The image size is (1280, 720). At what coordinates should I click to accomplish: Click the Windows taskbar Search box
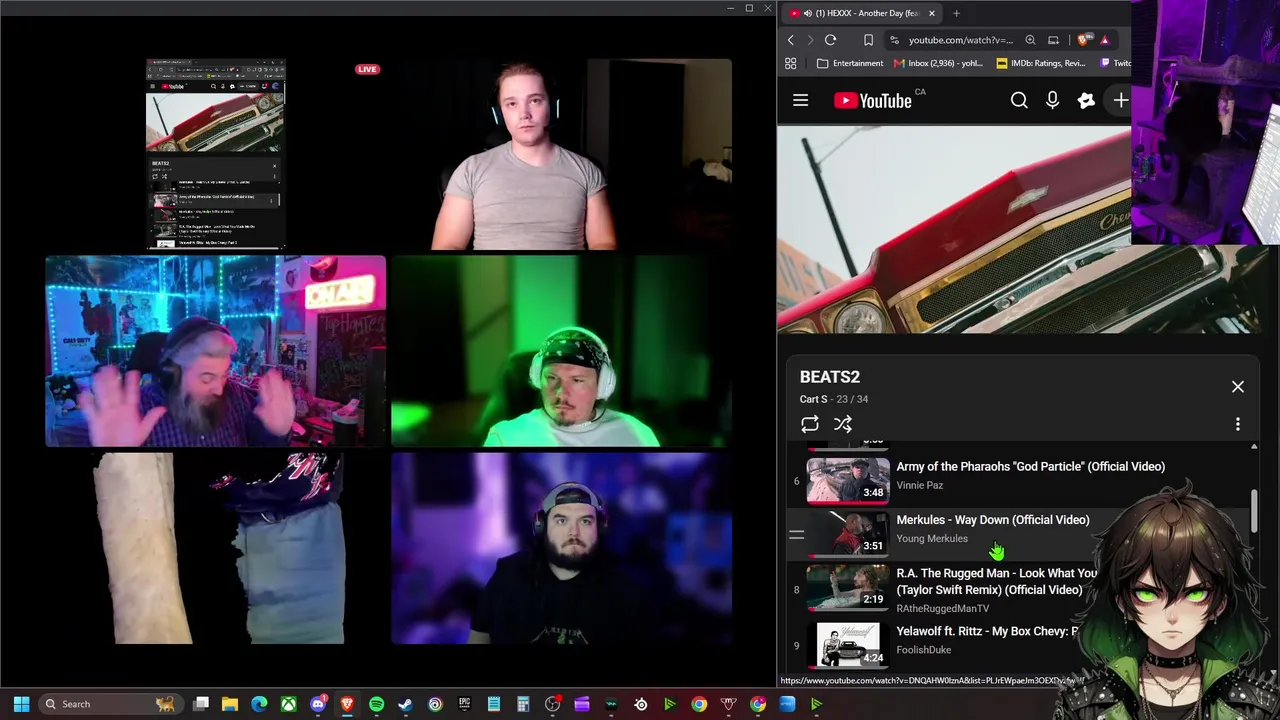109,704
